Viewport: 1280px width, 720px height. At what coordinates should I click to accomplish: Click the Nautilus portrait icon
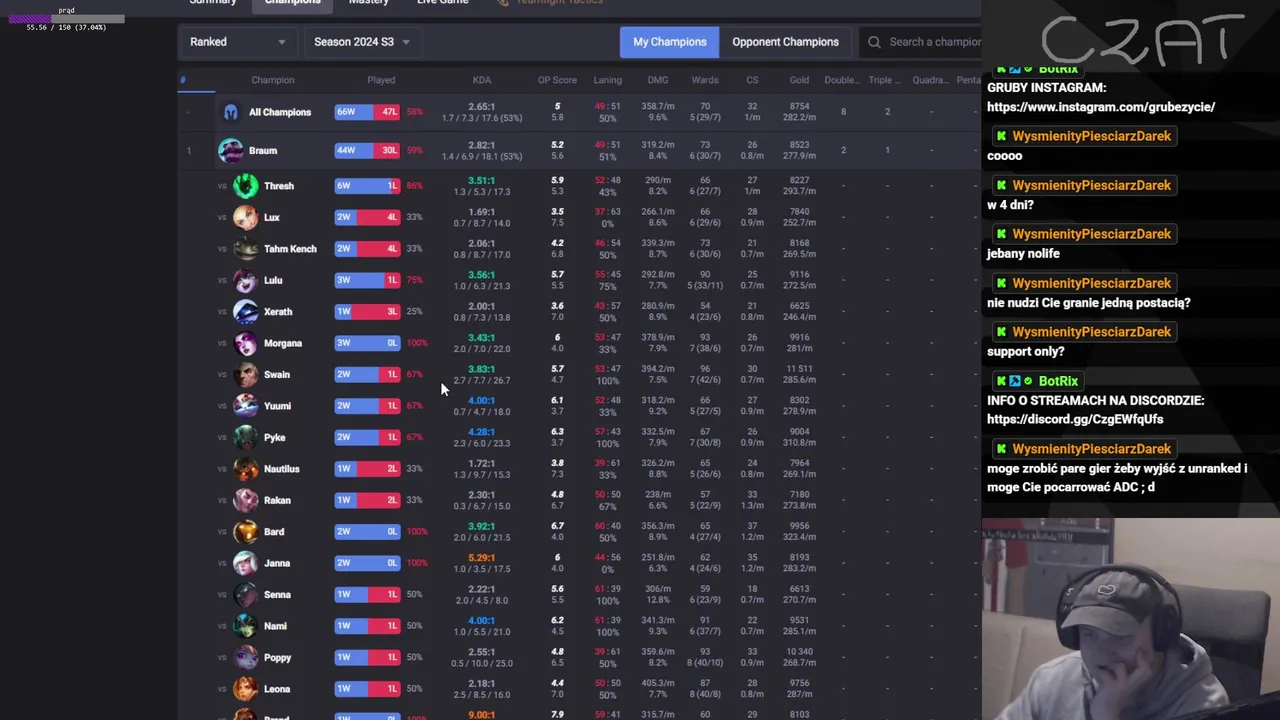[x=245, y=469]
